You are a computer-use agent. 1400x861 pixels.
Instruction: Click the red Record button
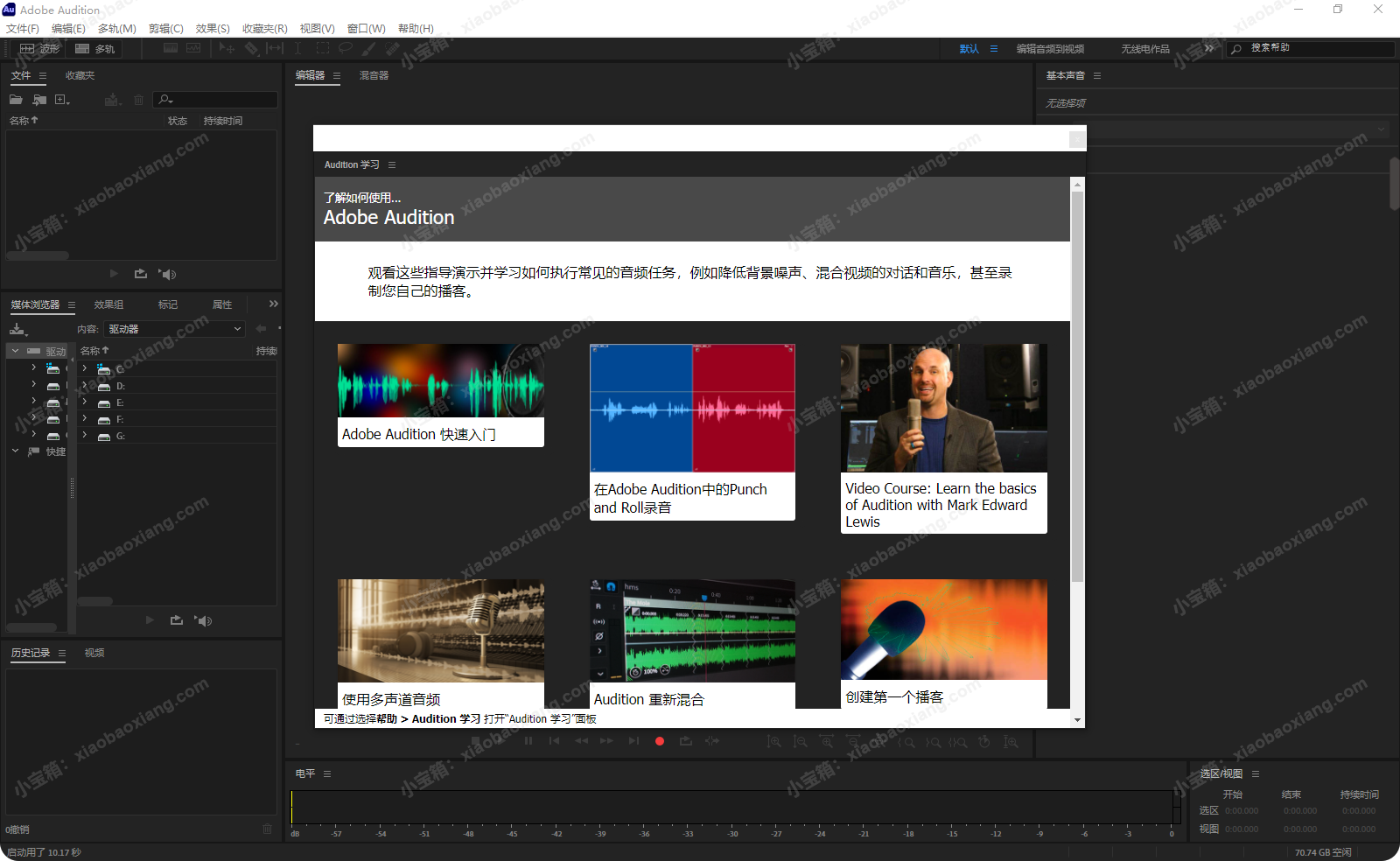point(660,741)
